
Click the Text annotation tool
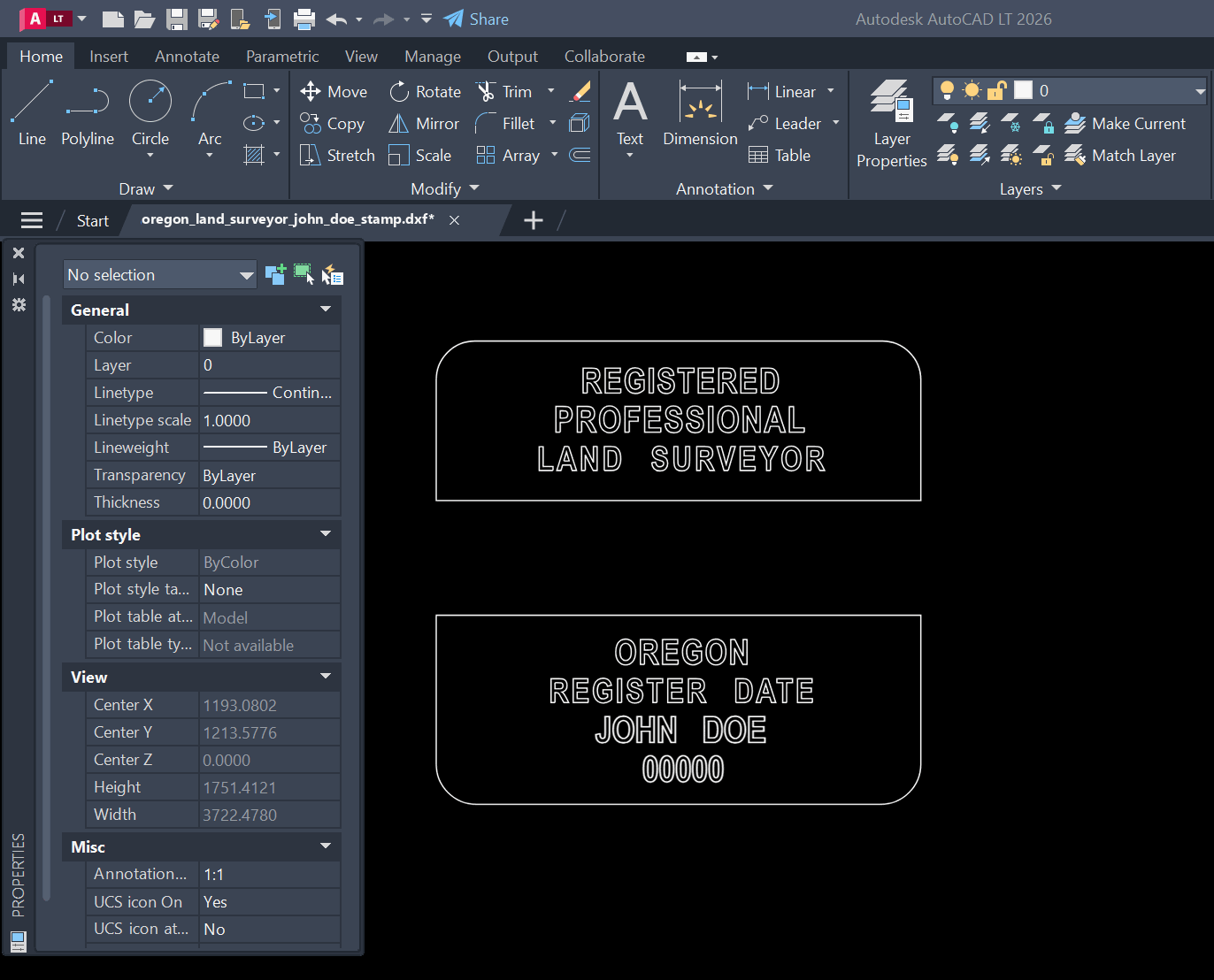point(630,113)
